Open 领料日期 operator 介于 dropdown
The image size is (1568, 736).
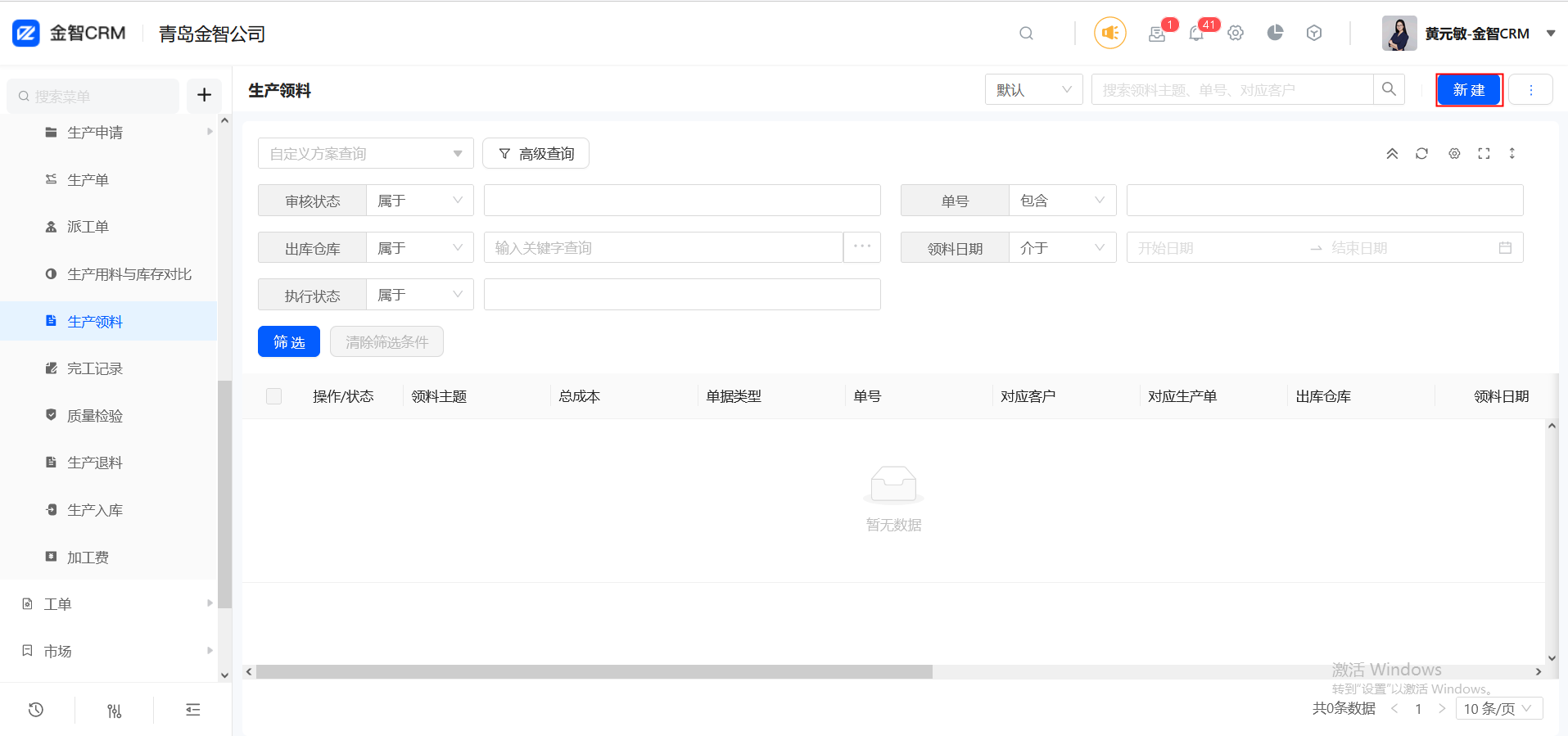(1063, 248)
